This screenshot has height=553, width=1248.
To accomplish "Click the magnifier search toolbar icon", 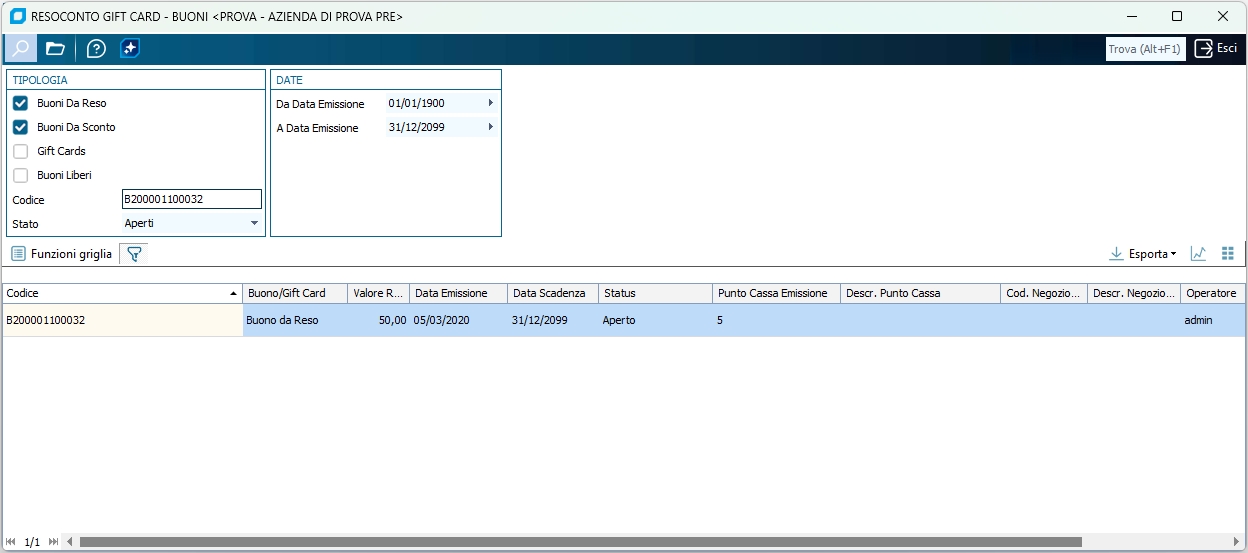I will [x=21, y=48].
